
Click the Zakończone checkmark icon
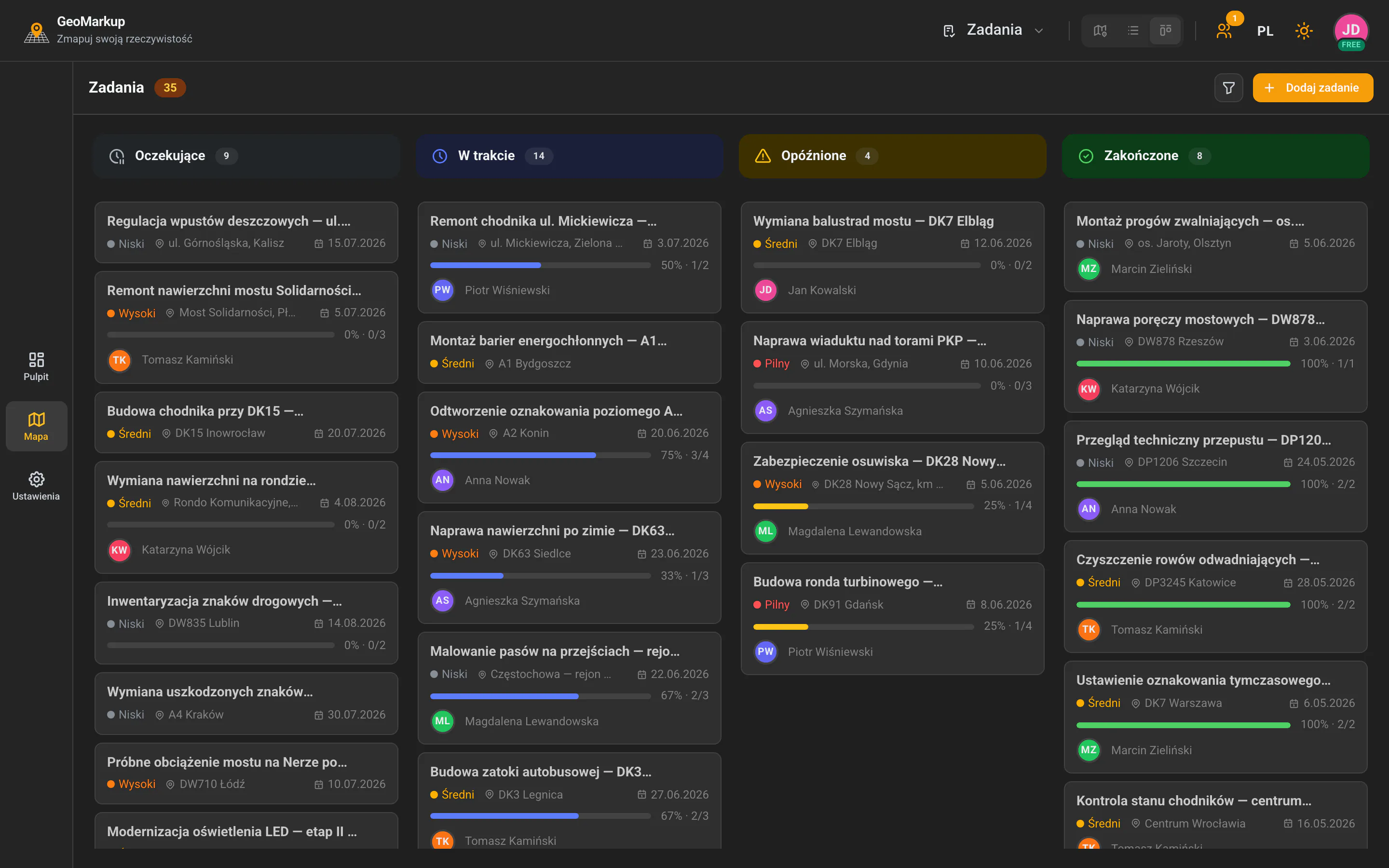point(1086,156)
